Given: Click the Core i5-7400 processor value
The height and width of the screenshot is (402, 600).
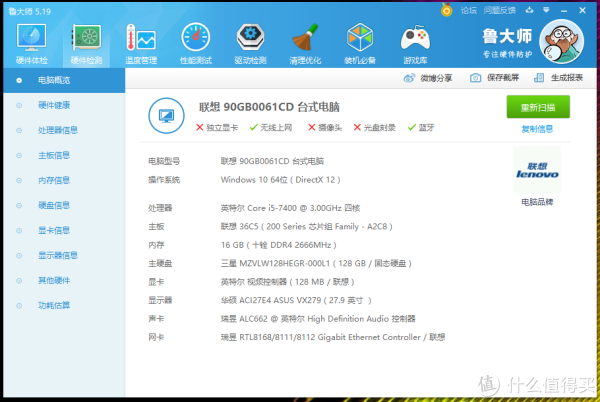Looking at the screenshot, I should tap(290, 208).
